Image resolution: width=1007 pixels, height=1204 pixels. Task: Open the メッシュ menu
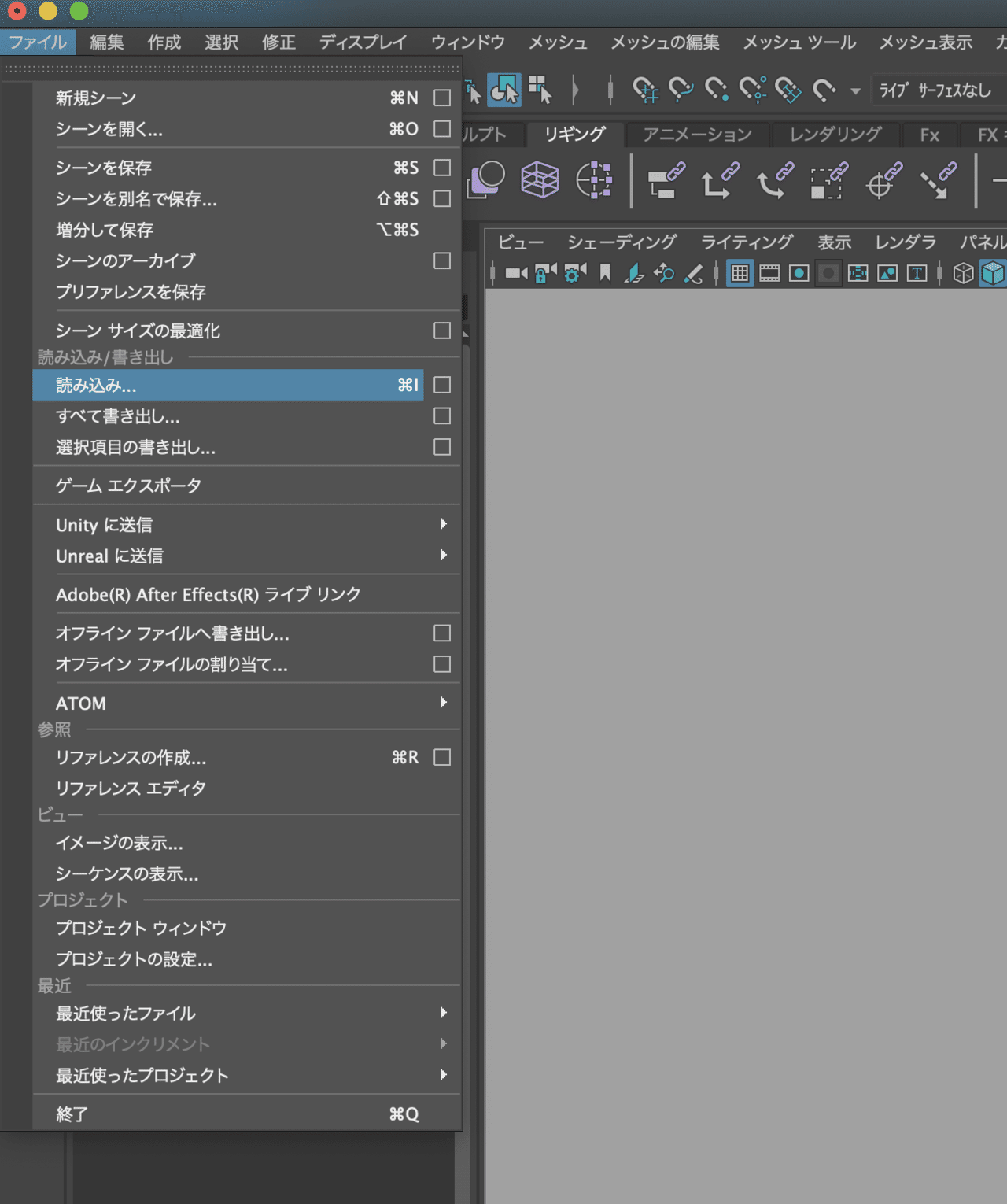click(557, 42)
